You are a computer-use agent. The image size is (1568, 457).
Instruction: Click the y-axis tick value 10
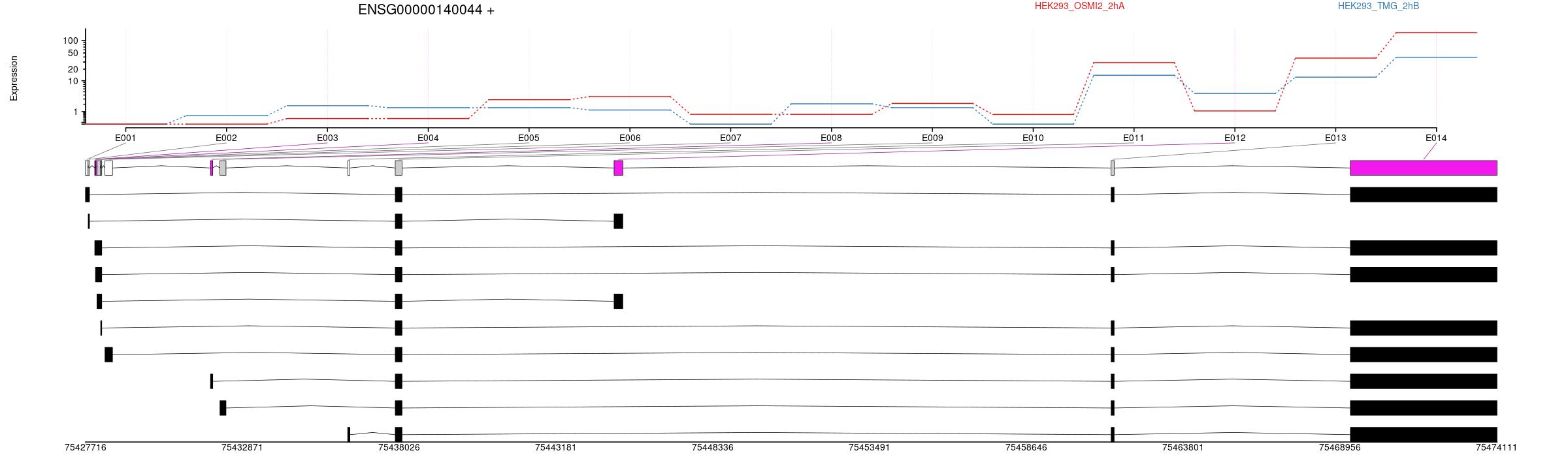click(x=73, y=81)
